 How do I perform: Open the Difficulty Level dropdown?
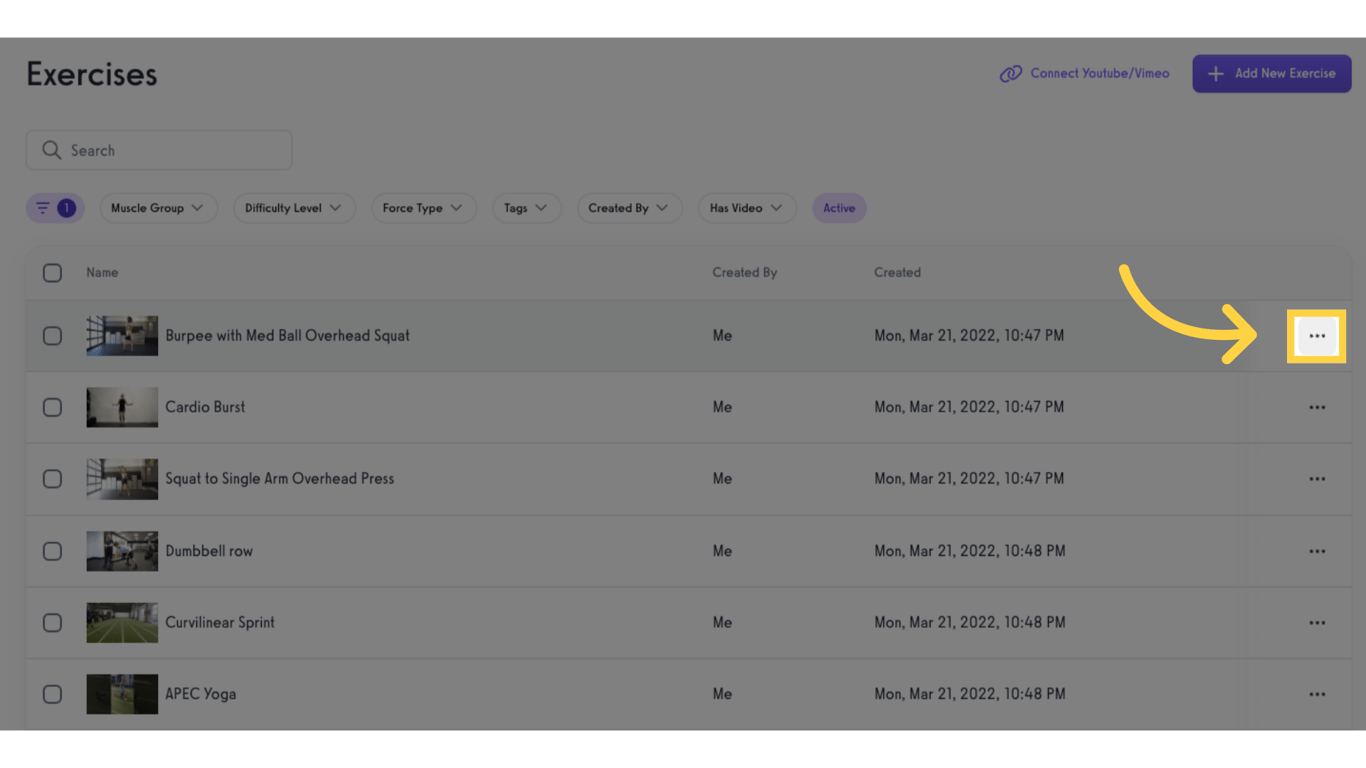pyautogui.click(x=294, y=208)
